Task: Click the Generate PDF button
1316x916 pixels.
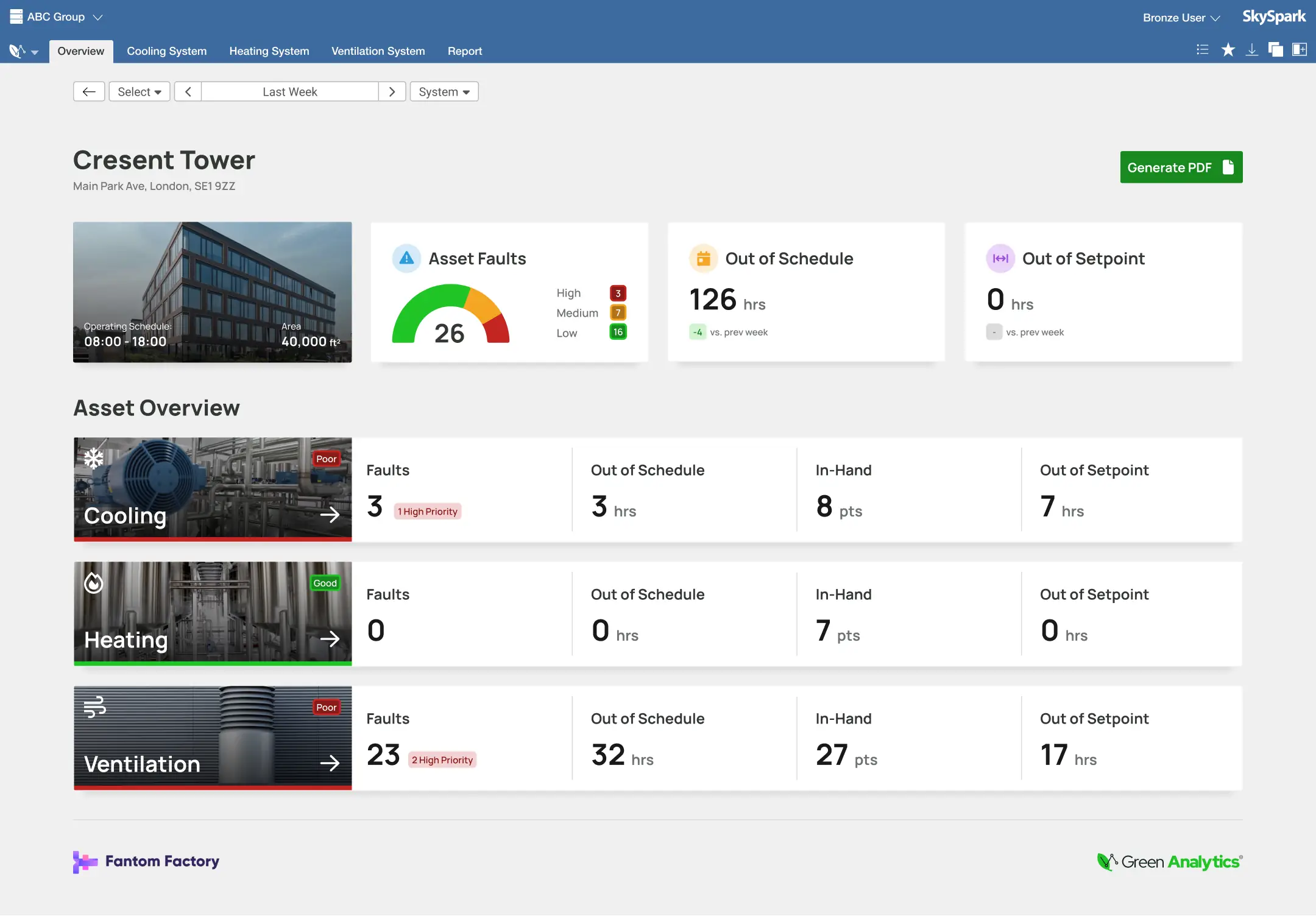Action: coord(1180,167)
